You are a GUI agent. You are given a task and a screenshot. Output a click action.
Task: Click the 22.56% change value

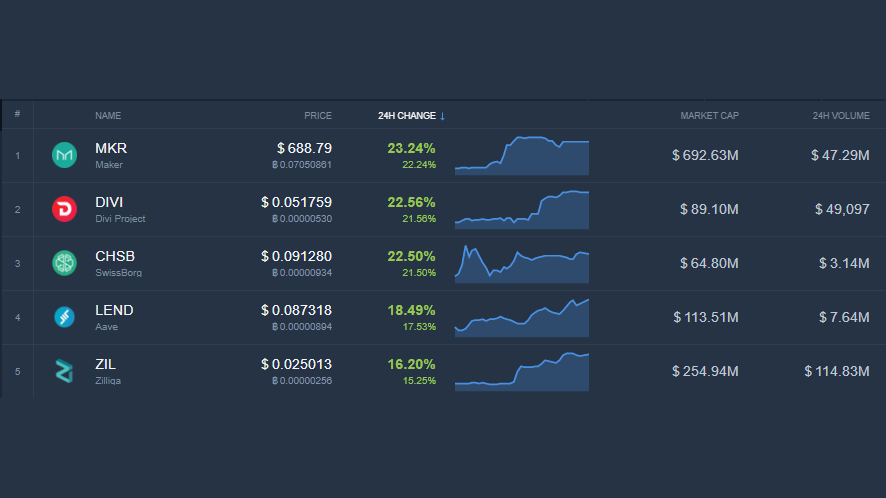click(x=411, y=202)
